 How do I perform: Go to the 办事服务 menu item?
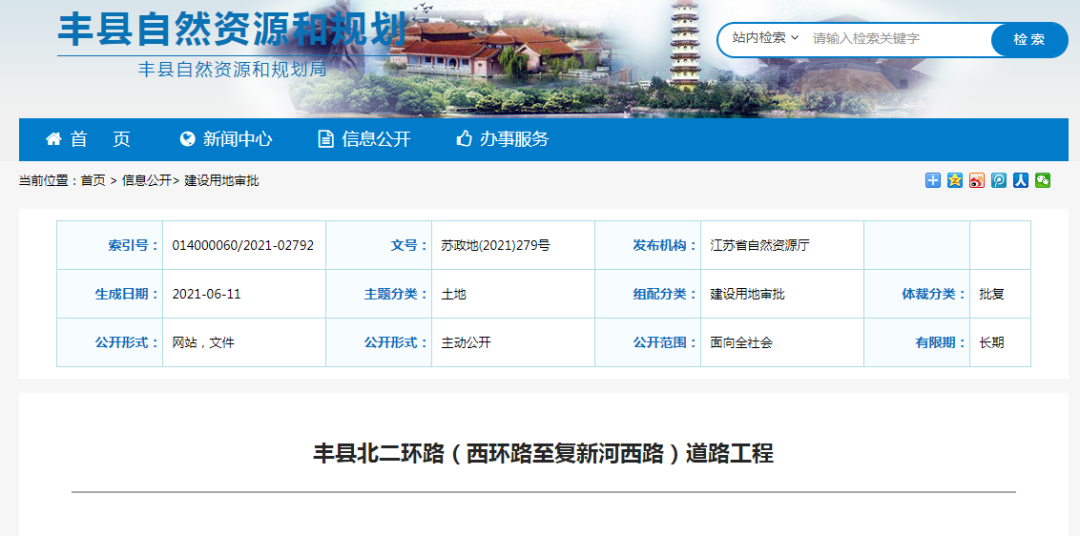tap(514, 139)
